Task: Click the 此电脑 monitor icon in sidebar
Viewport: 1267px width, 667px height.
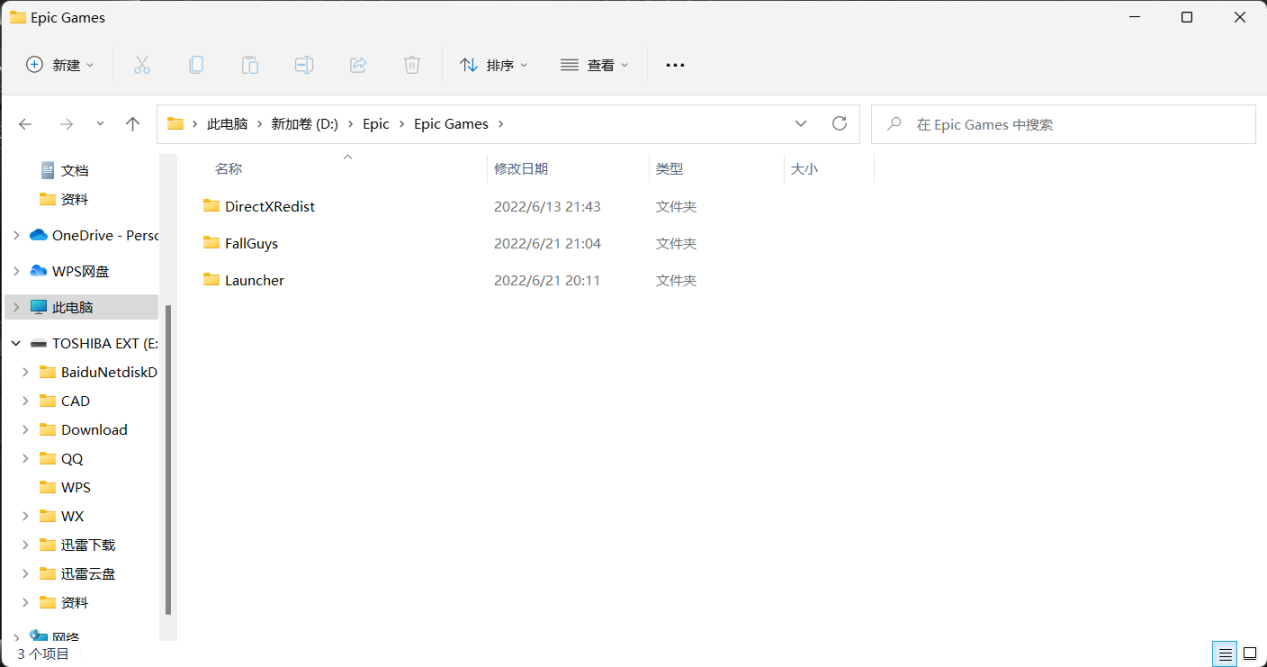Action: (x=39, y=307)
